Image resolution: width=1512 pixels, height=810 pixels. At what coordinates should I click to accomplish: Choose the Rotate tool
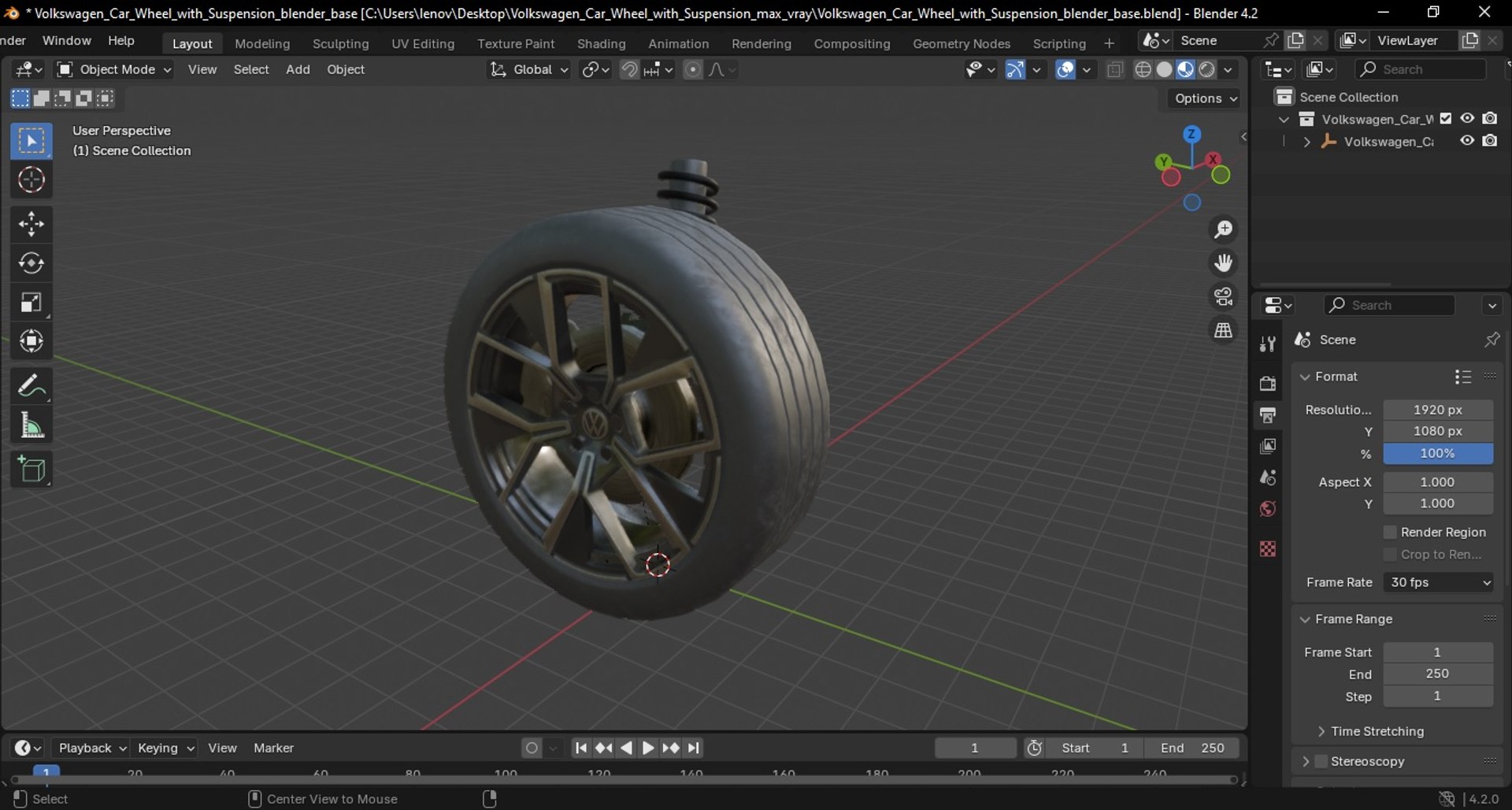tap(31, 262)
